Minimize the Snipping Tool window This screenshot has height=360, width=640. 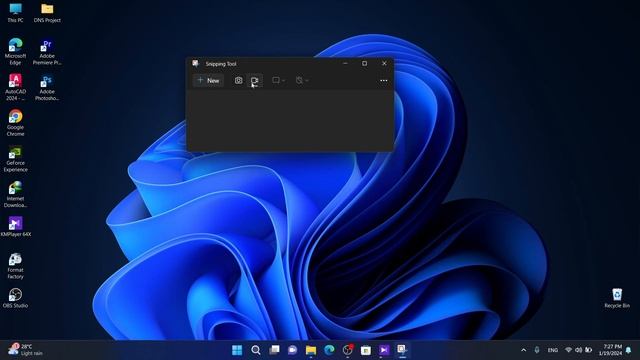tap(345, 64)
